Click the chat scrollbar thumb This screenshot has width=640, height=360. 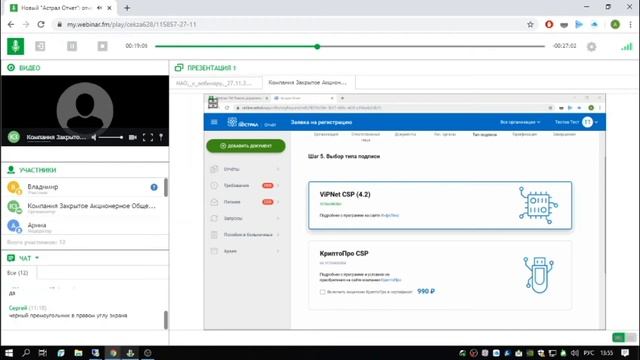(166, 320)
